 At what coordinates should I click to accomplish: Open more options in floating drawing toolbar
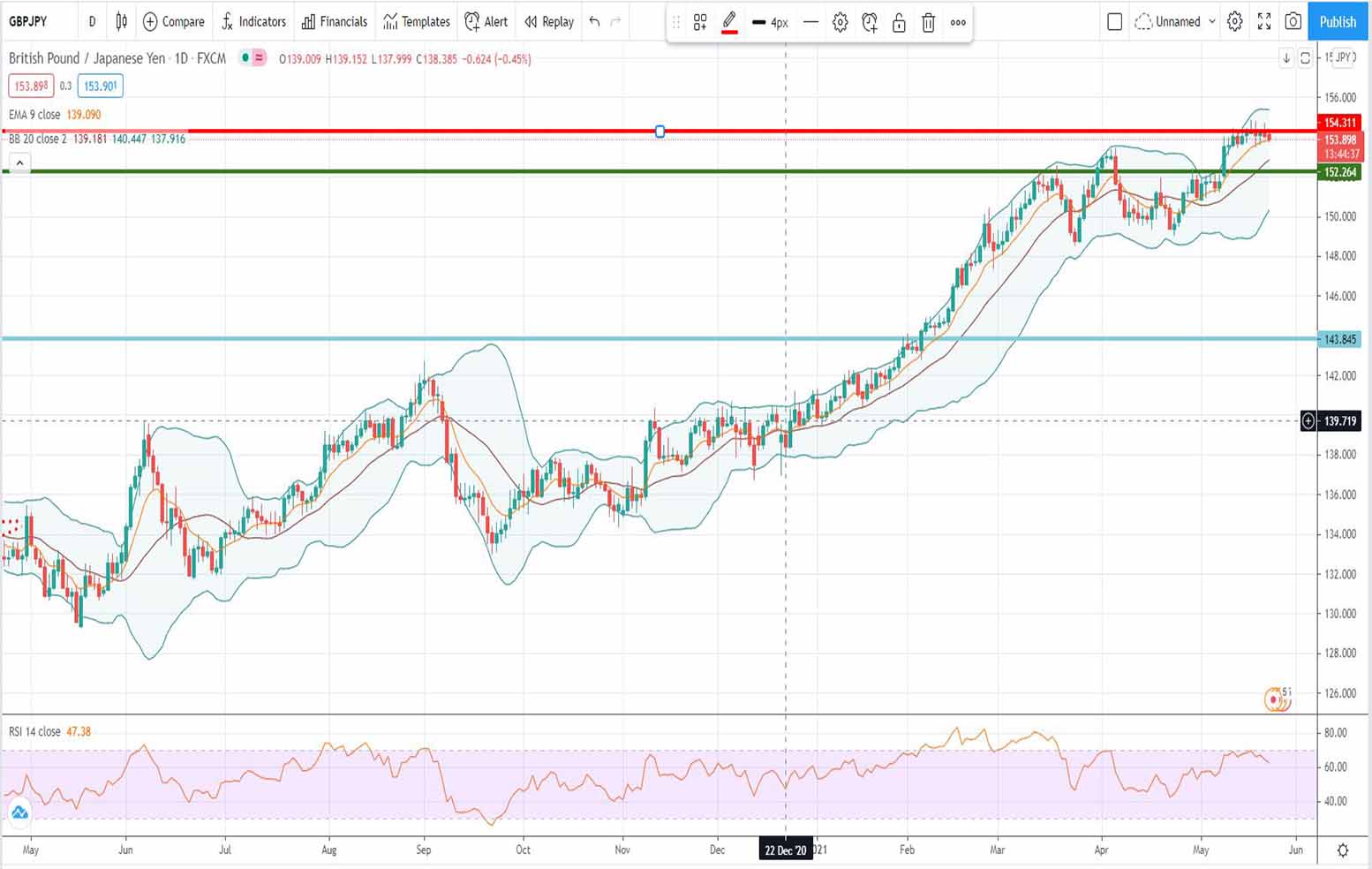click(958, 23)
